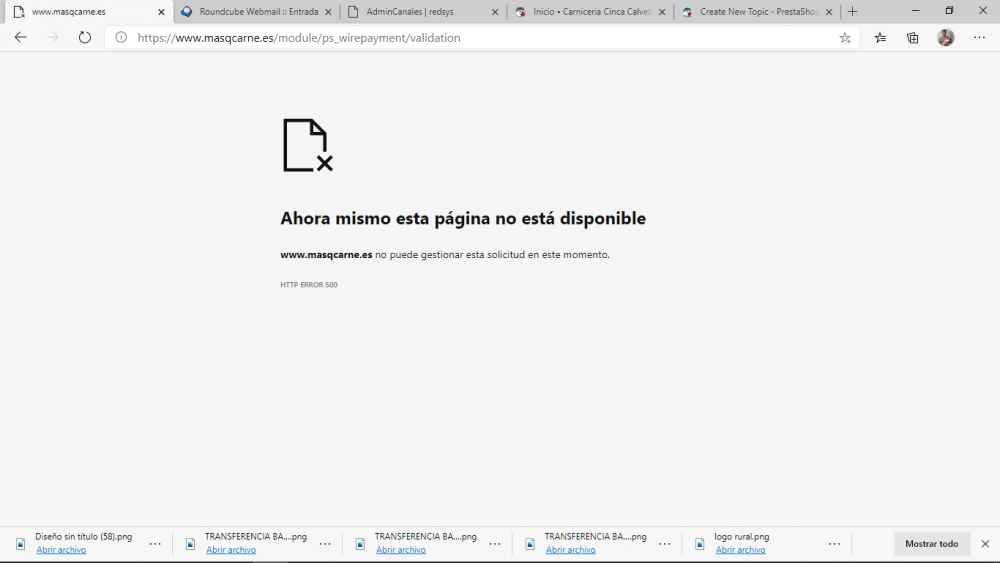Close the www.masqcarne.es tab
Screen dimensions: 1000x563
click(x=161, y=11)
